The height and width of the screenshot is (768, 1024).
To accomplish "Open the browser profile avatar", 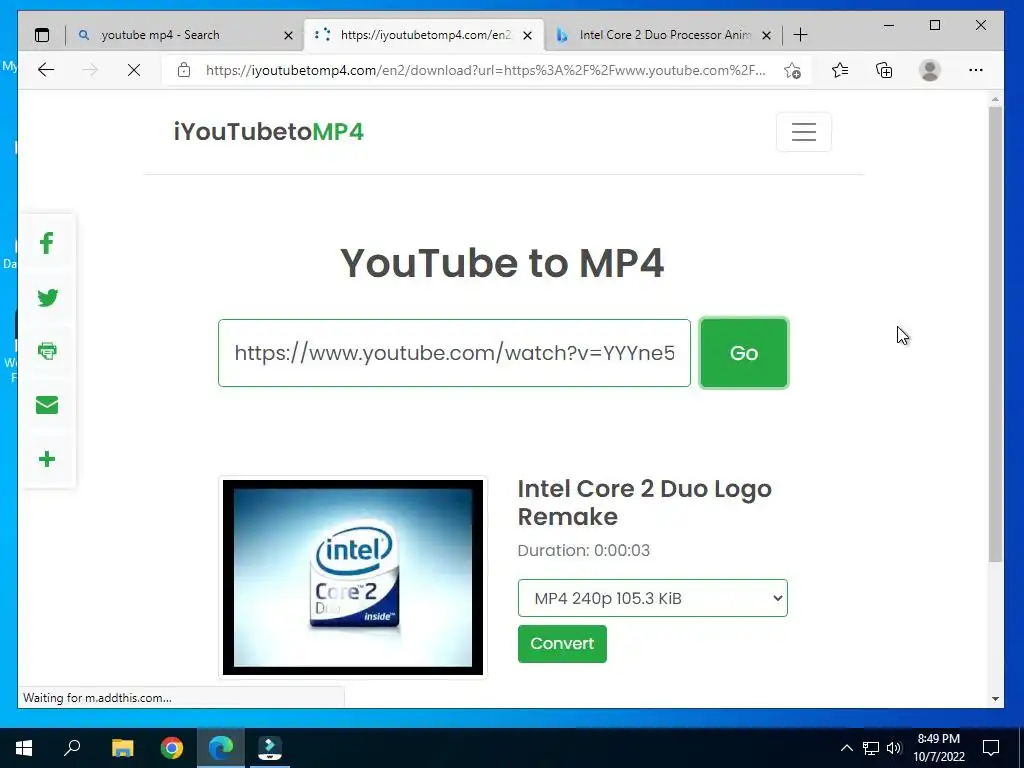I will [x=929, y=70].
